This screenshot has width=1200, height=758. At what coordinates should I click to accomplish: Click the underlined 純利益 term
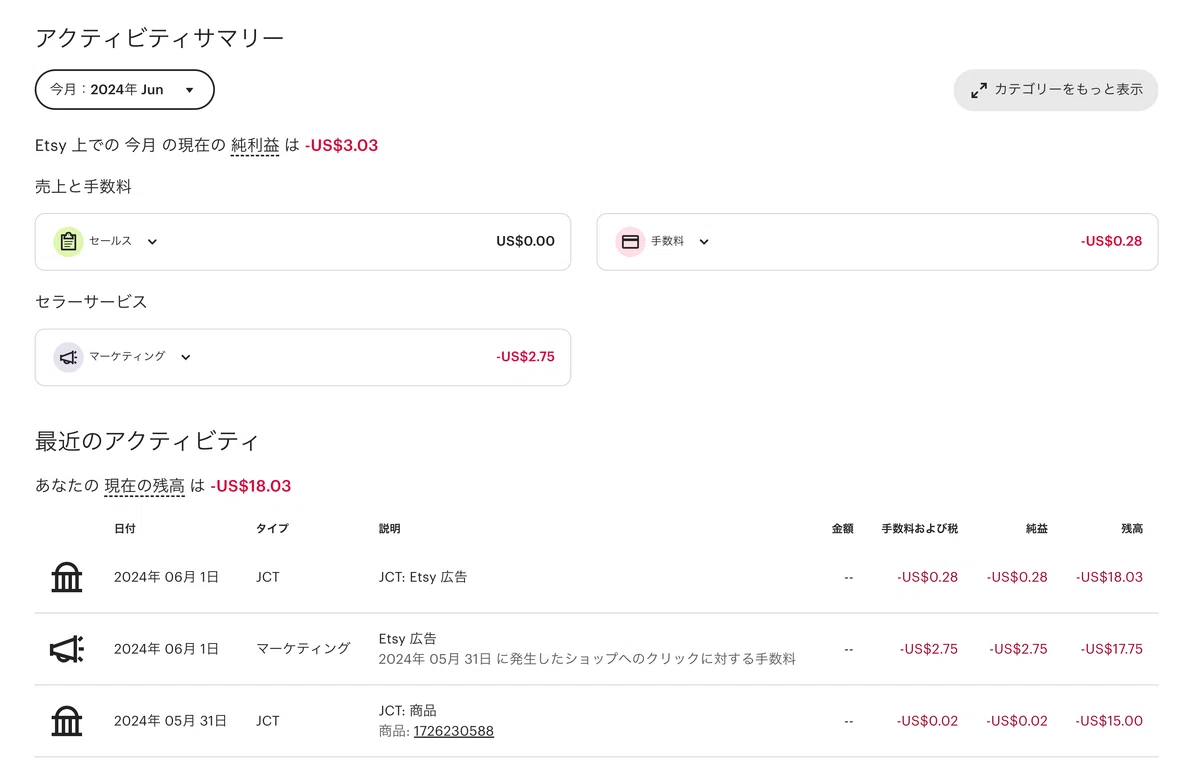coord(255,146)
